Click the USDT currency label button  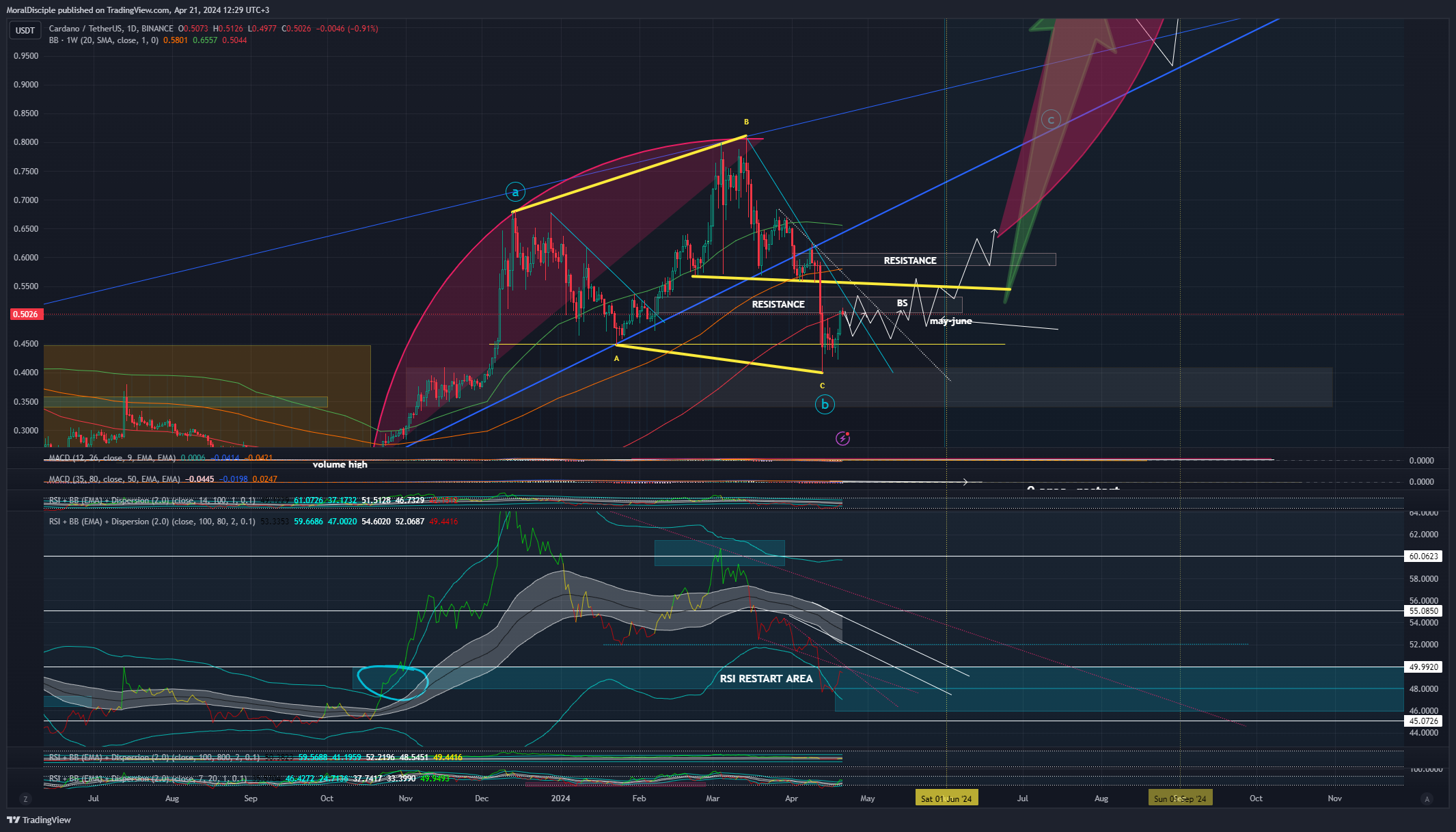coord(25,30)
